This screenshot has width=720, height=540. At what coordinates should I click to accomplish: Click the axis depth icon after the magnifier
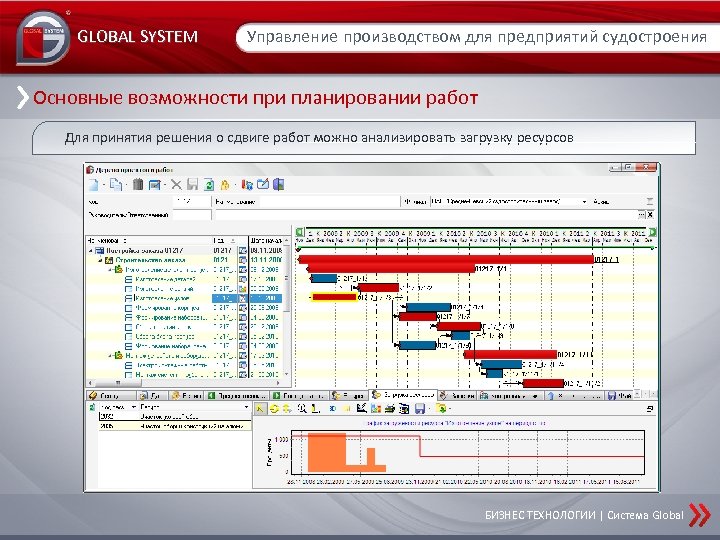(x=315, y=408)
